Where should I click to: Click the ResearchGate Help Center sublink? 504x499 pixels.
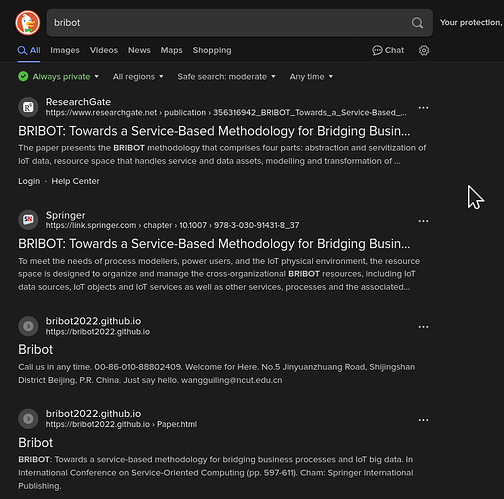[x=75, y=181]
